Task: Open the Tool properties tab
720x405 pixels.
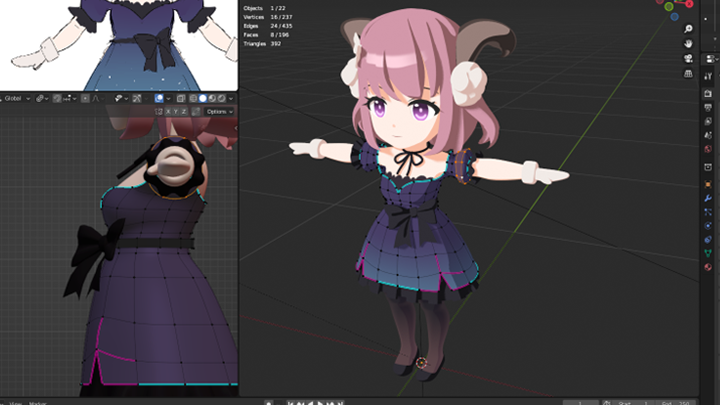Action: pyautogui.click(x=708, y=76)
